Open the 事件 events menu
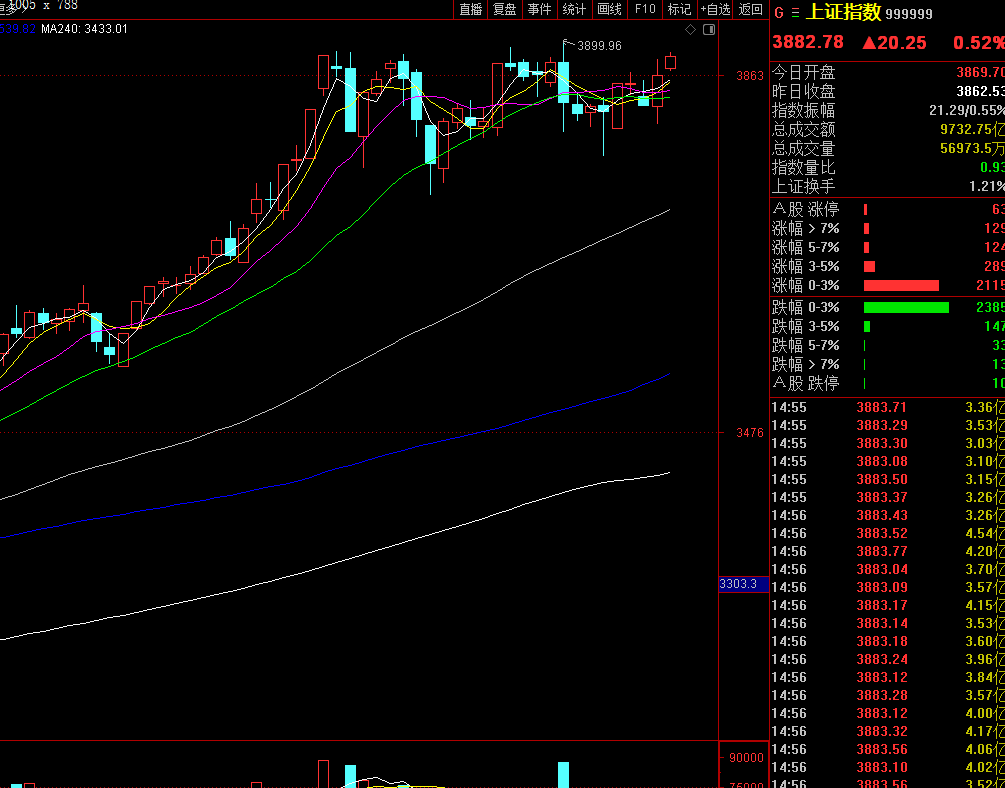 pos(539,9)
